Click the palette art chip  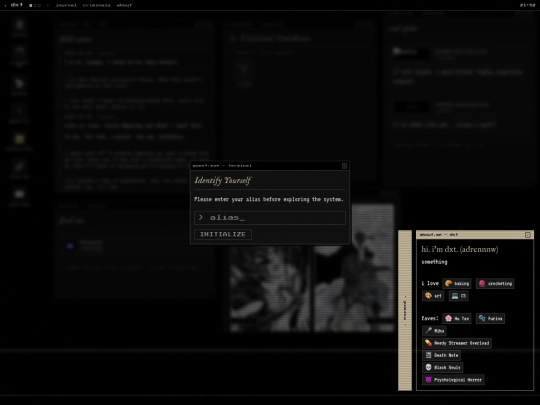pos(433,296)
